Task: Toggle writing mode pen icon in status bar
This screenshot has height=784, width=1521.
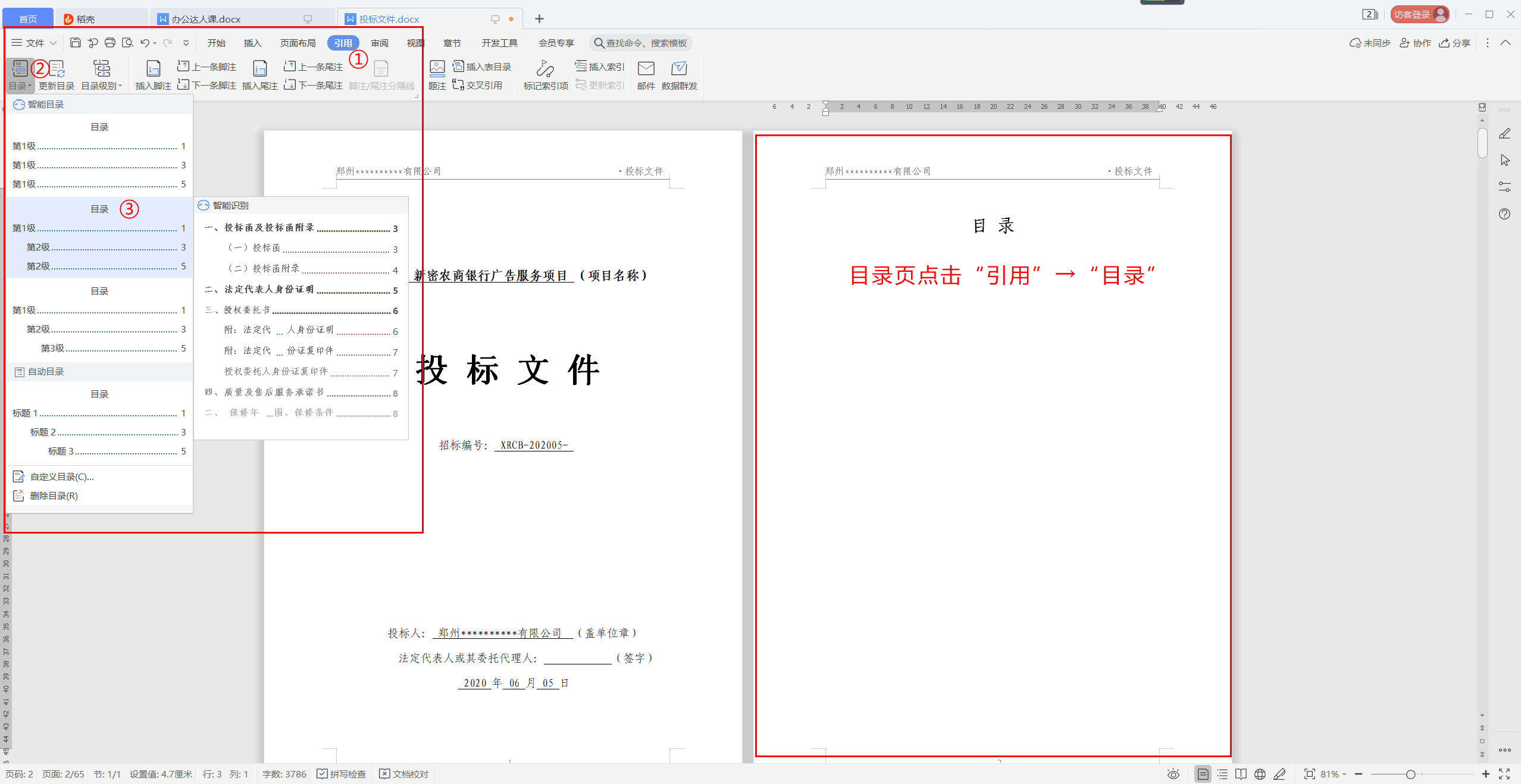Action: click(x=1279, y=774)
